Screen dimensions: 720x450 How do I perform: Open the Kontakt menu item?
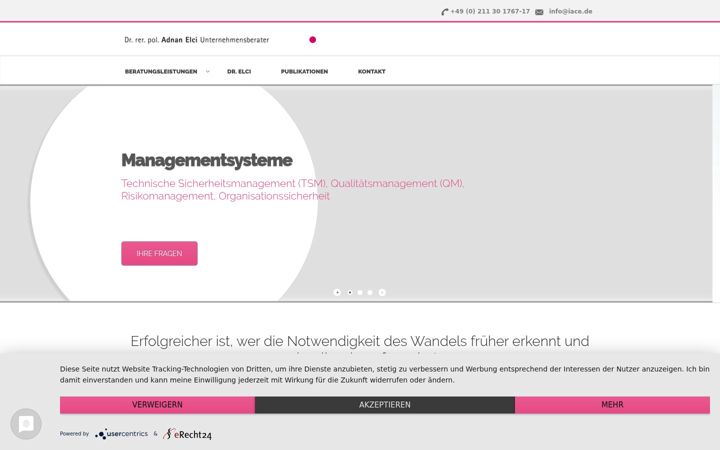click(x=372, y=72)
